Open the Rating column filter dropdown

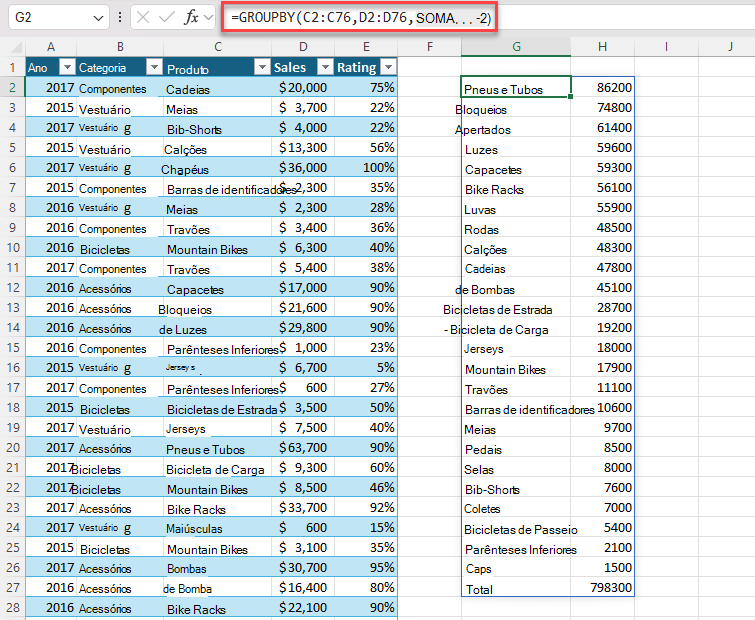pos(388,67)
